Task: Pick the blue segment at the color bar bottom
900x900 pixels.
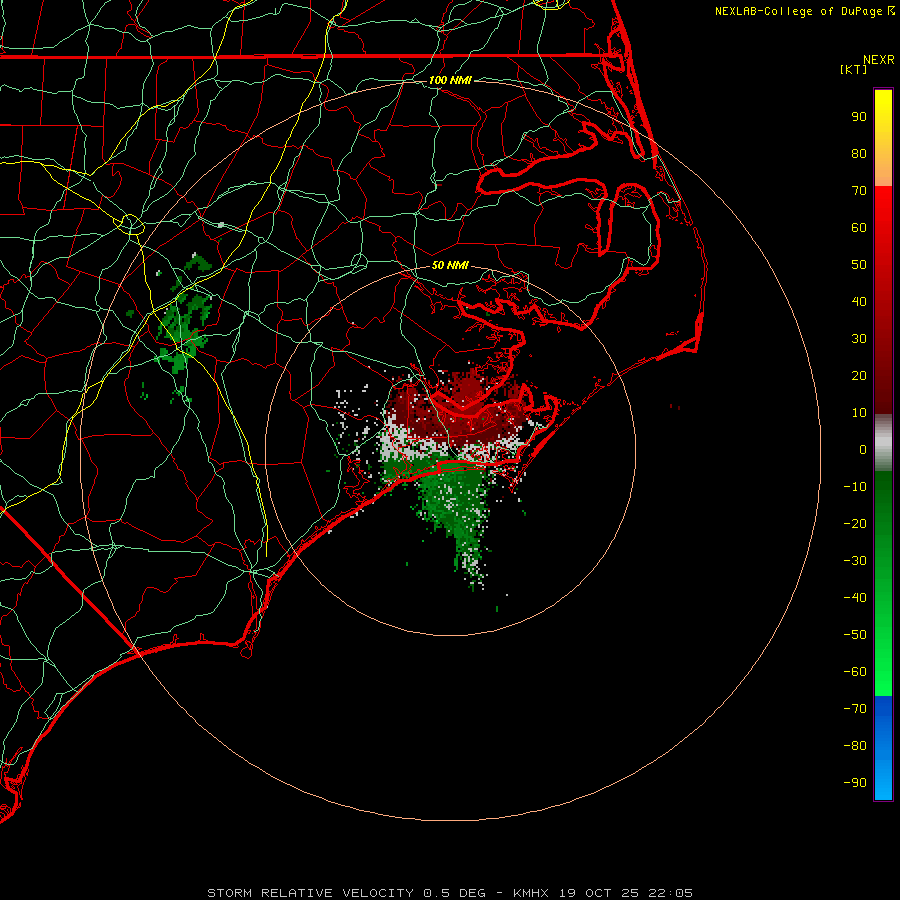Action: pos(883,748)
